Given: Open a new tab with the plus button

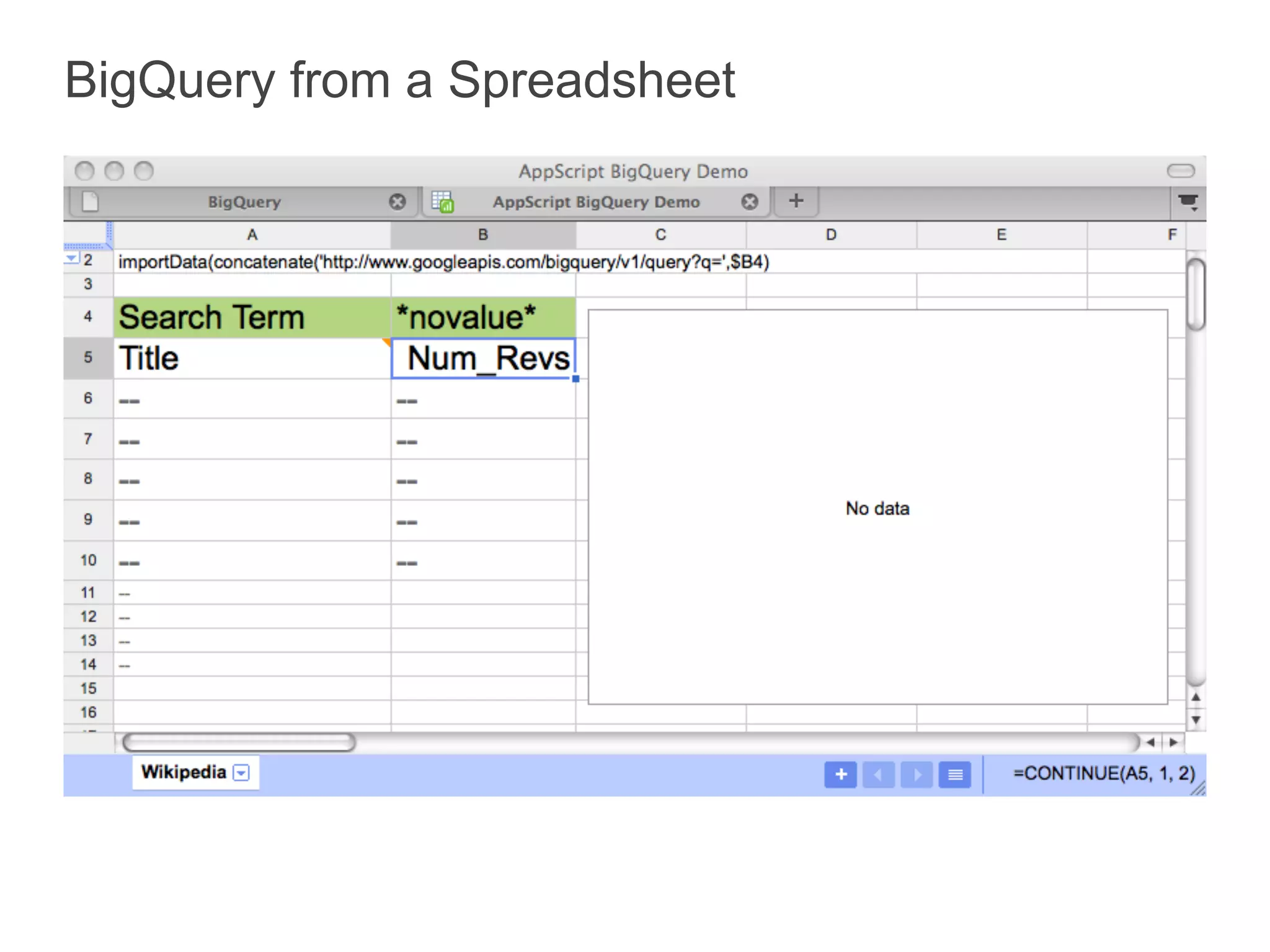Looking at the screenshot, I should tap(796, 201).
